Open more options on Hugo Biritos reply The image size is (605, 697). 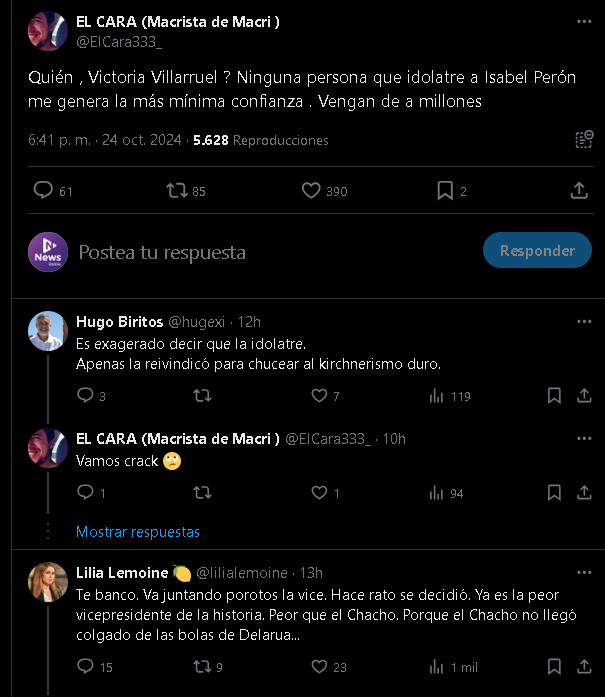tap(584, 322)
